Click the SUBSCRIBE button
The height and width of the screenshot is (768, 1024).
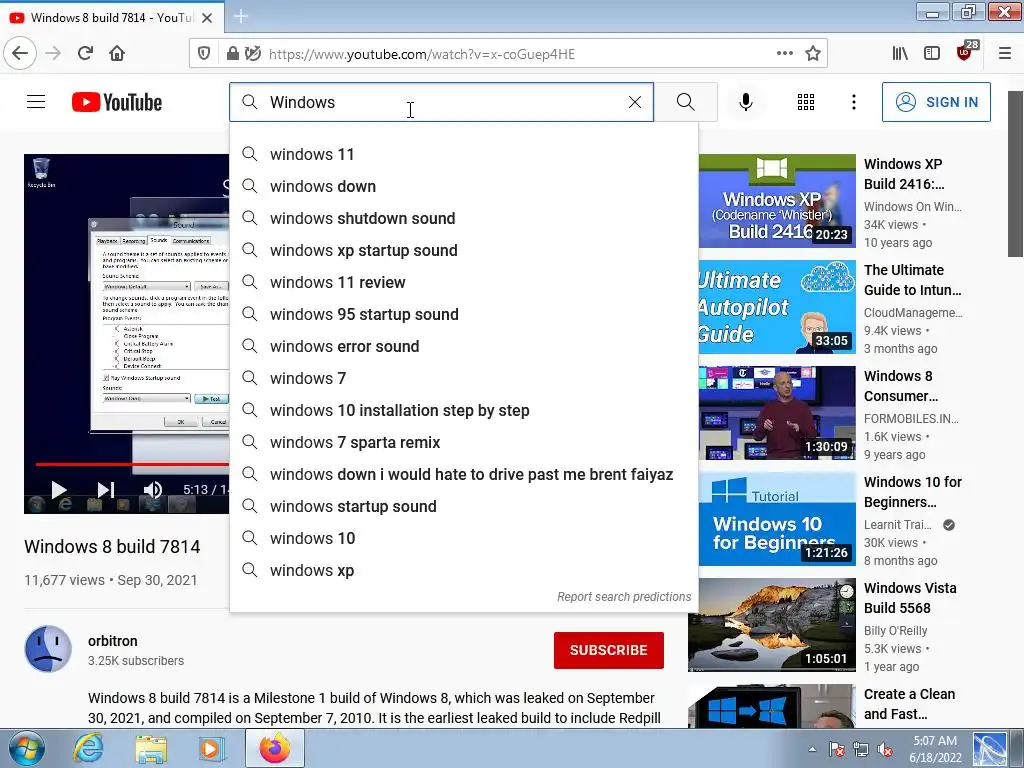[609, 650]
